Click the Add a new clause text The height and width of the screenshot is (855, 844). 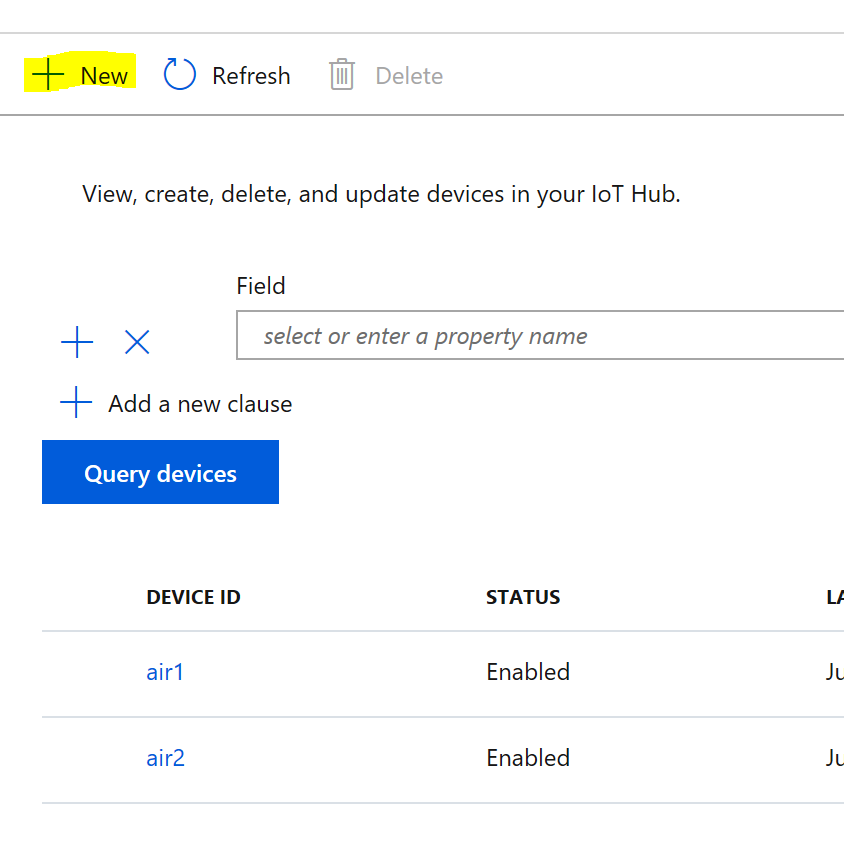click(200, 404)
